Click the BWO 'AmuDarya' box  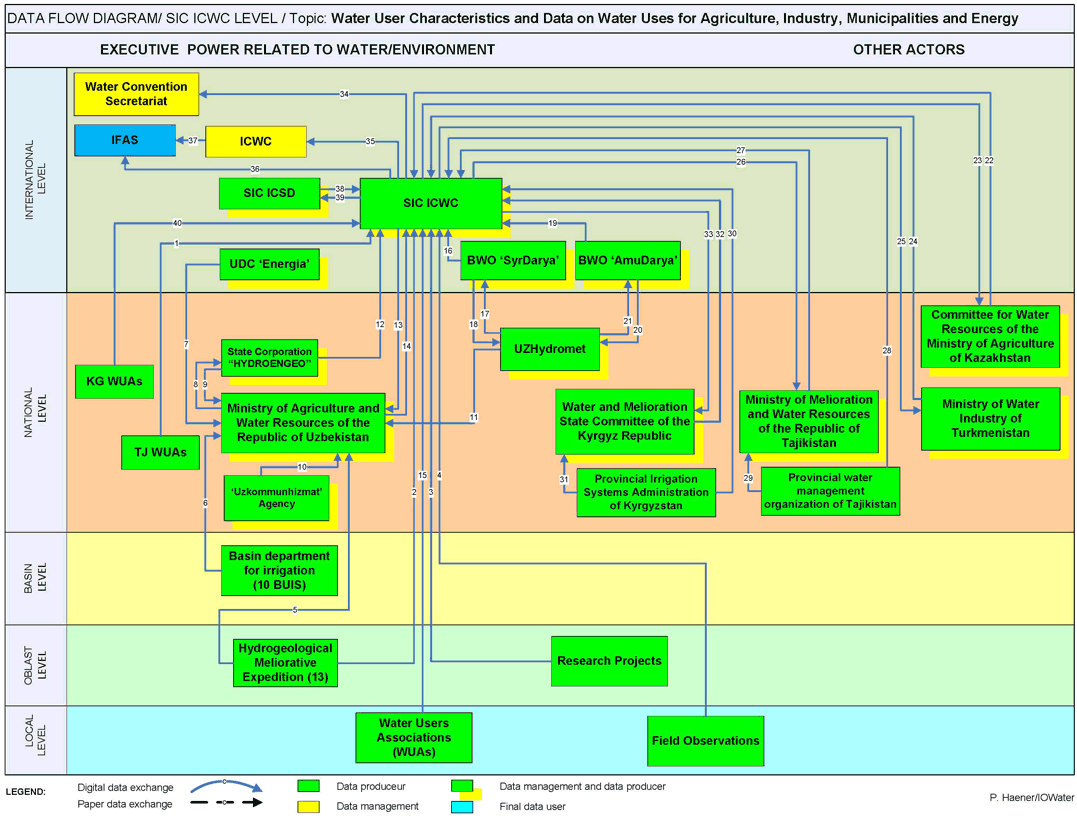[x=628, y=260]
